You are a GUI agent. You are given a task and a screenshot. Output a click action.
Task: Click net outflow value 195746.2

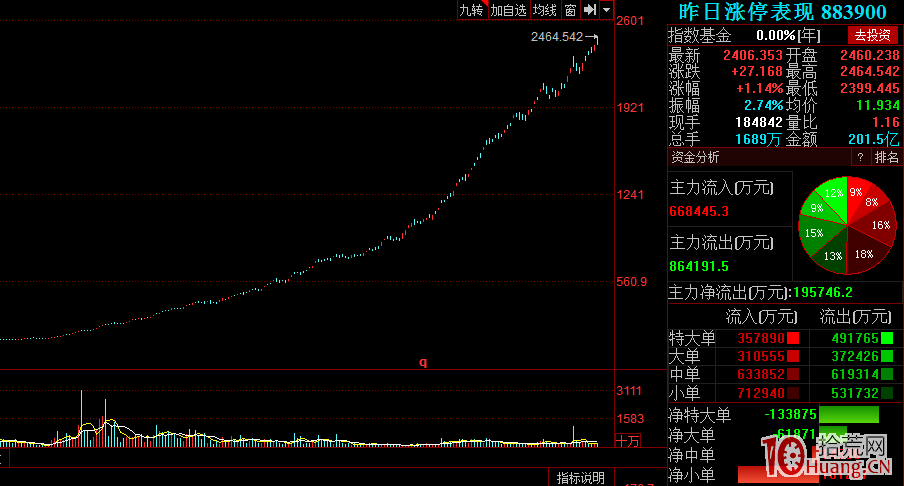pos(823,292)
